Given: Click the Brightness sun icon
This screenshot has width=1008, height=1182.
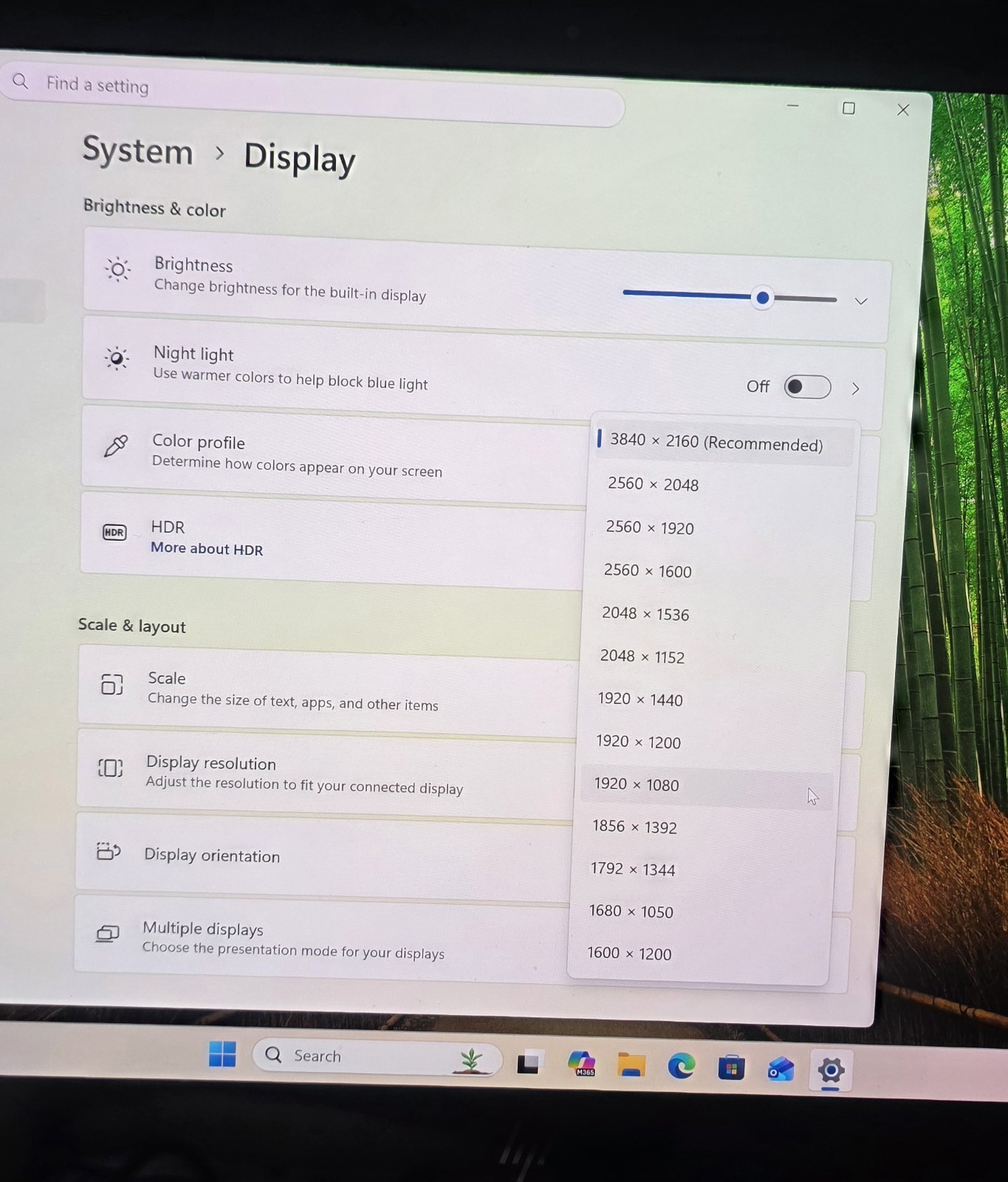Looking at the screenshot, I should [x=118, y=270].
